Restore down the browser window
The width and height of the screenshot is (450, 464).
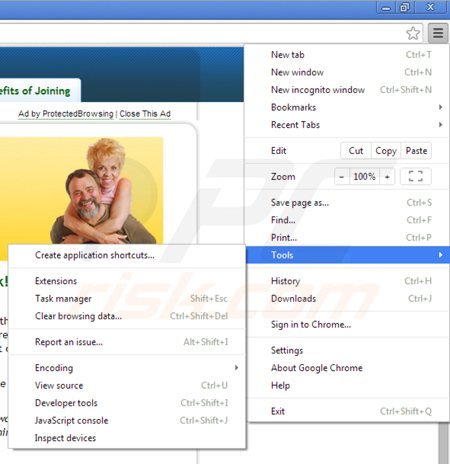(x=404, y=8)
